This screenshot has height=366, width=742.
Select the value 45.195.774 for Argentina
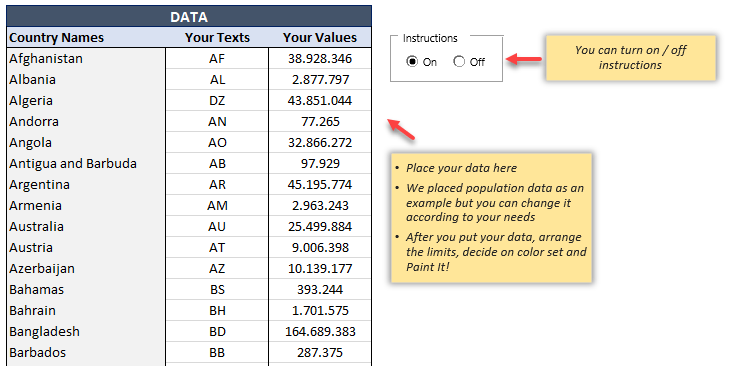pos(320,184)
